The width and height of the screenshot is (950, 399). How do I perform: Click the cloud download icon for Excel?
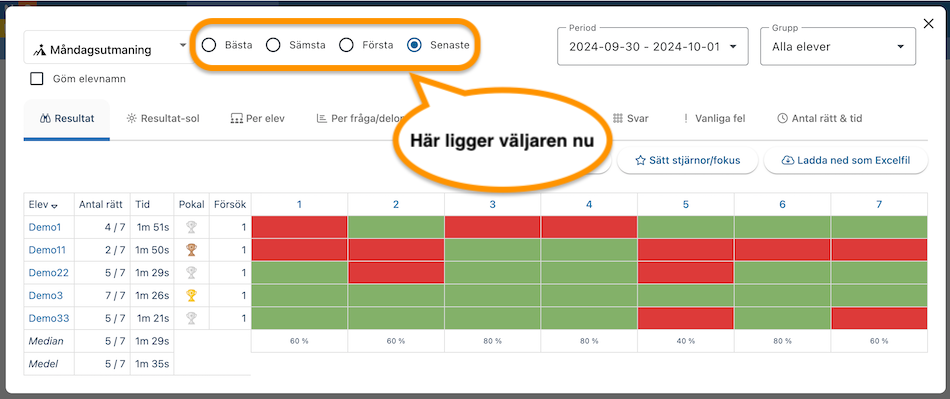coord(788,160)
